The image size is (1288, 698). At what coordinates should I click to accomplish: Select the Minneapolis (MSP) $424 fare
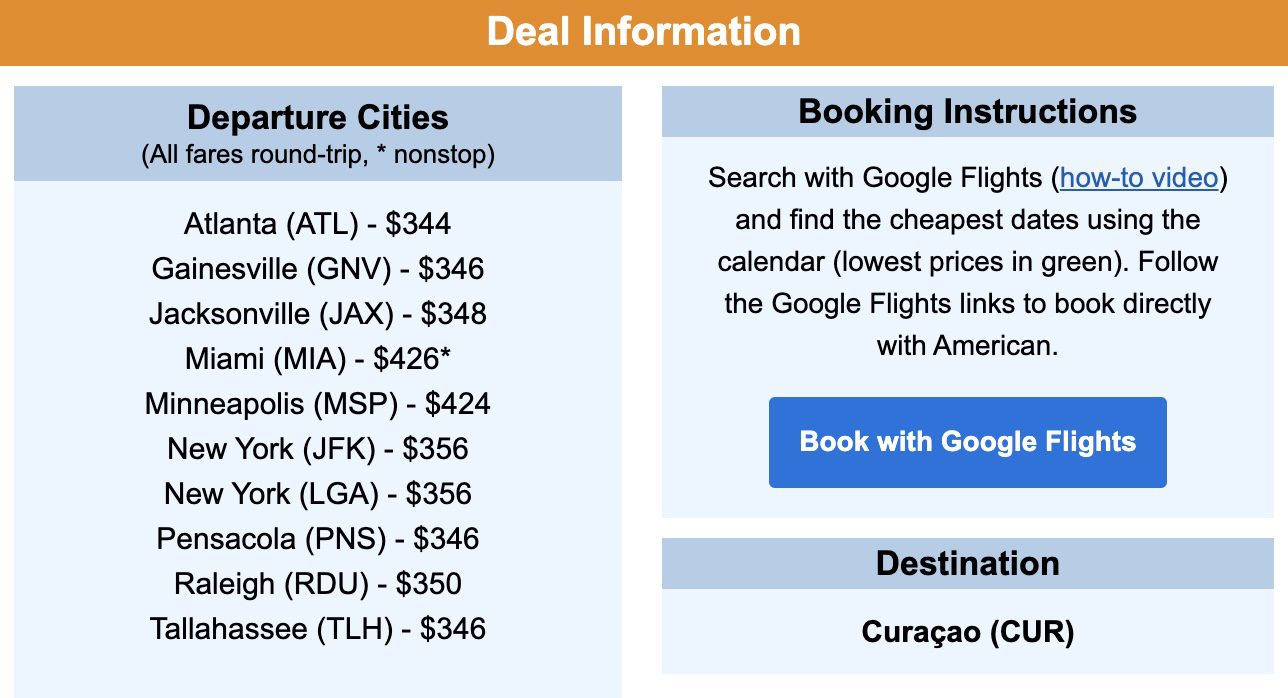tap(317, 404)
